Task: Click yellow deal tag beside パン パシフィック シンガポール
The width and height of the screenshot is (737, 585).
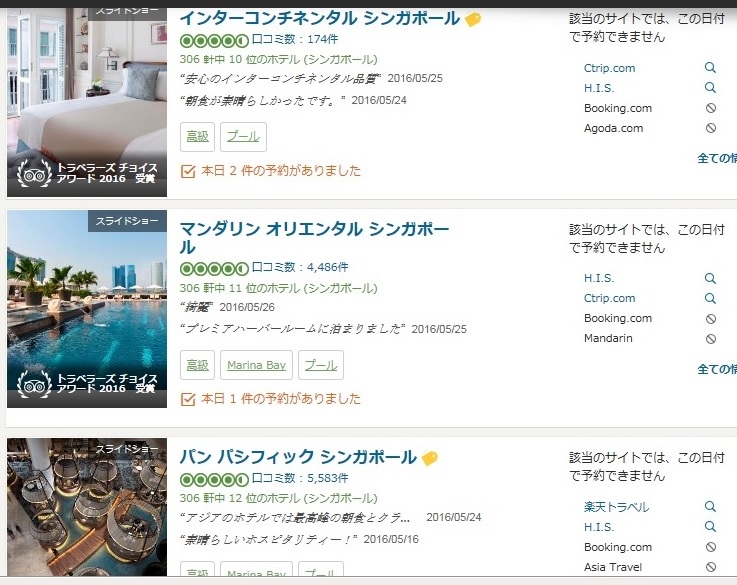Action: click(x=430, y=458)
